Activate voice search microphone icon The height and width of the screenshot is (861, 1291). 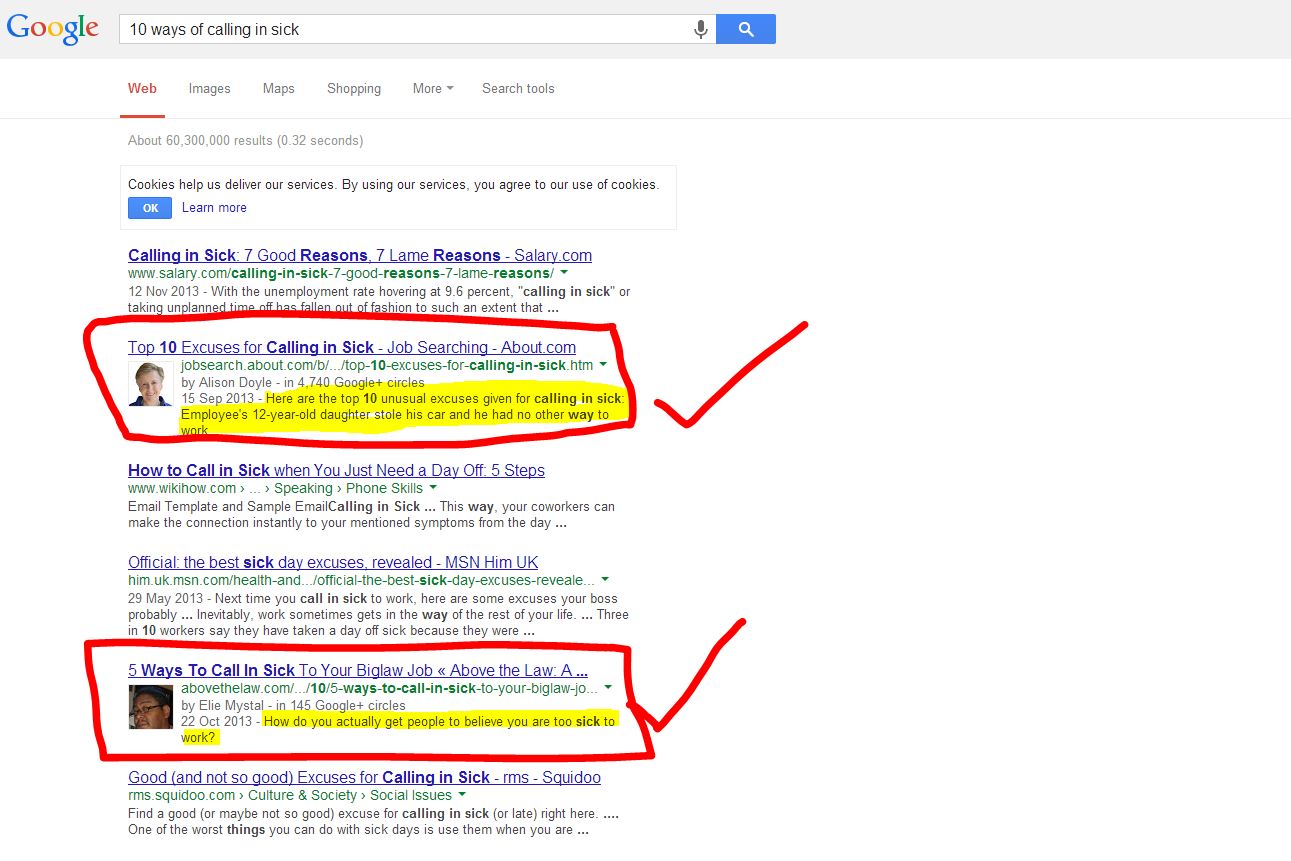point(701,29)
